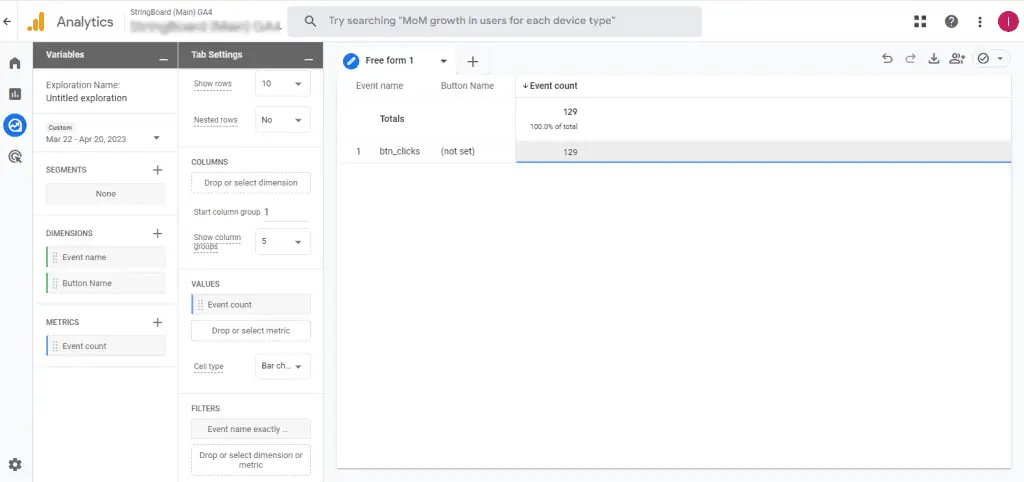Screen dimensions: 1024x482
Task: Click the Drop or select dimension box under Columns
Action: click(251, 183)
